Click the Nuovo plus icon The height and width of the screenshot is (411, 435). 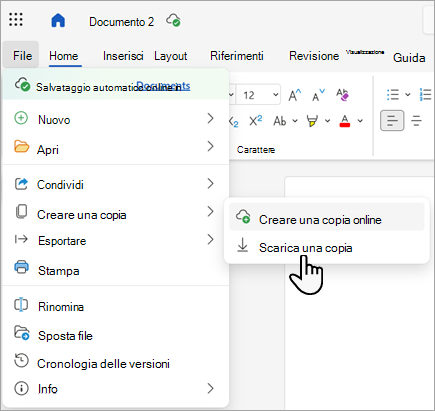point(21,118)
